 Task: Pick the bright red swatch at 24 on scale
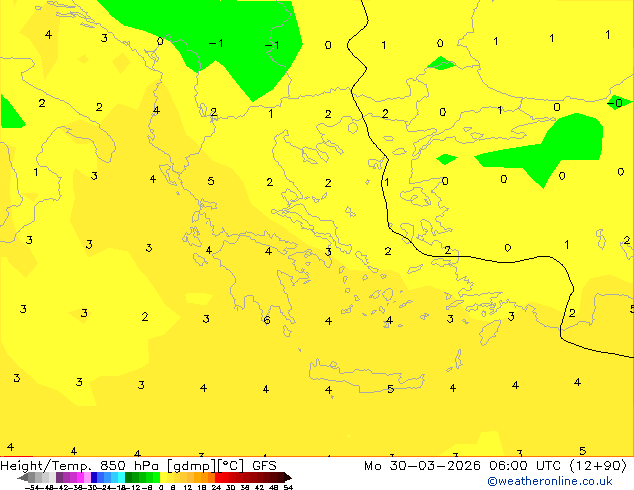pyautogui.click(x=218, y=478)
